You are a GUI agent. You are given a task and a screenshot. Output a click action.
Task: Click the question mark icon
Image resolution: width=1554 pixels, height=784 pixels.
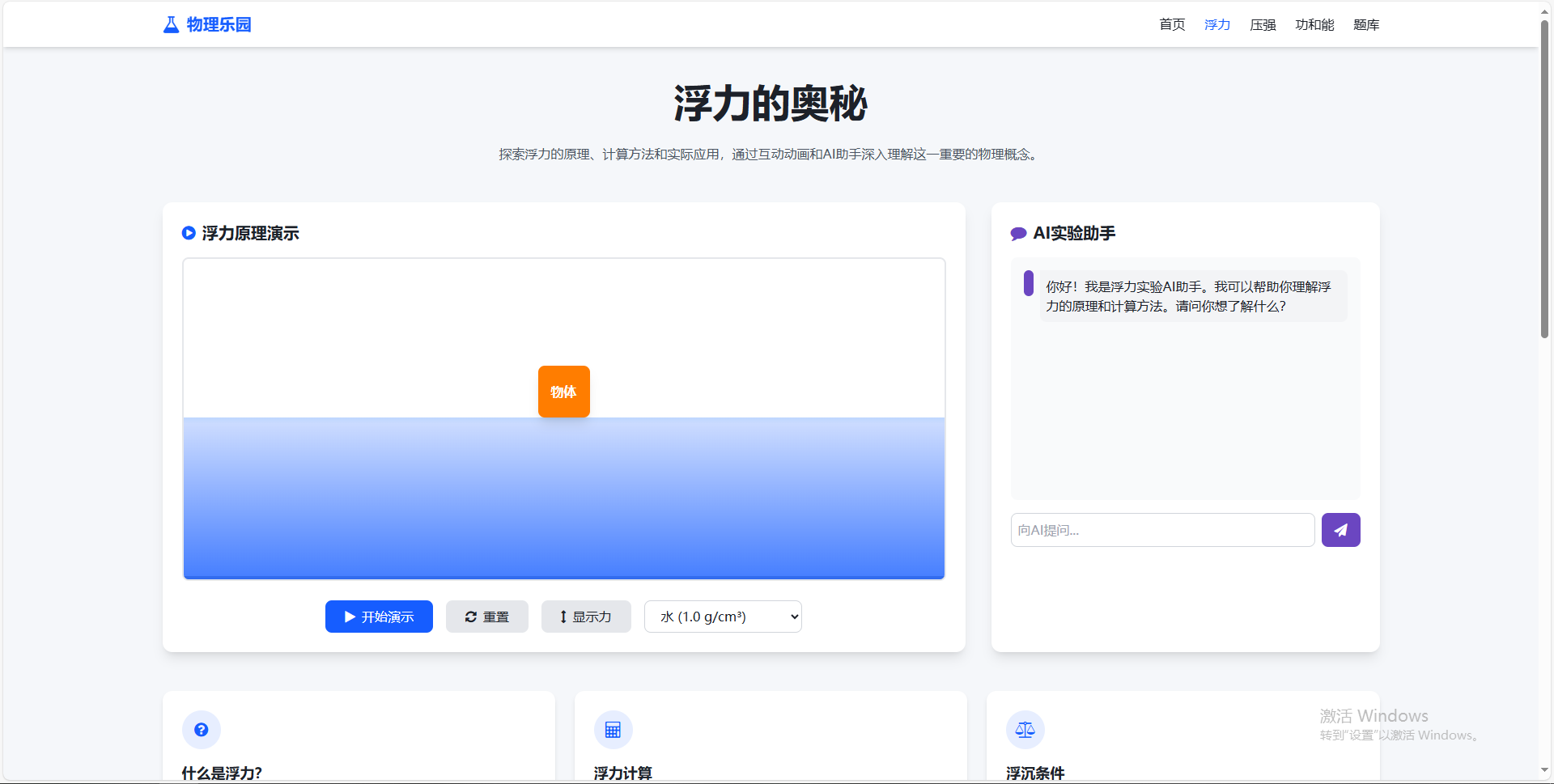(202, 730)
